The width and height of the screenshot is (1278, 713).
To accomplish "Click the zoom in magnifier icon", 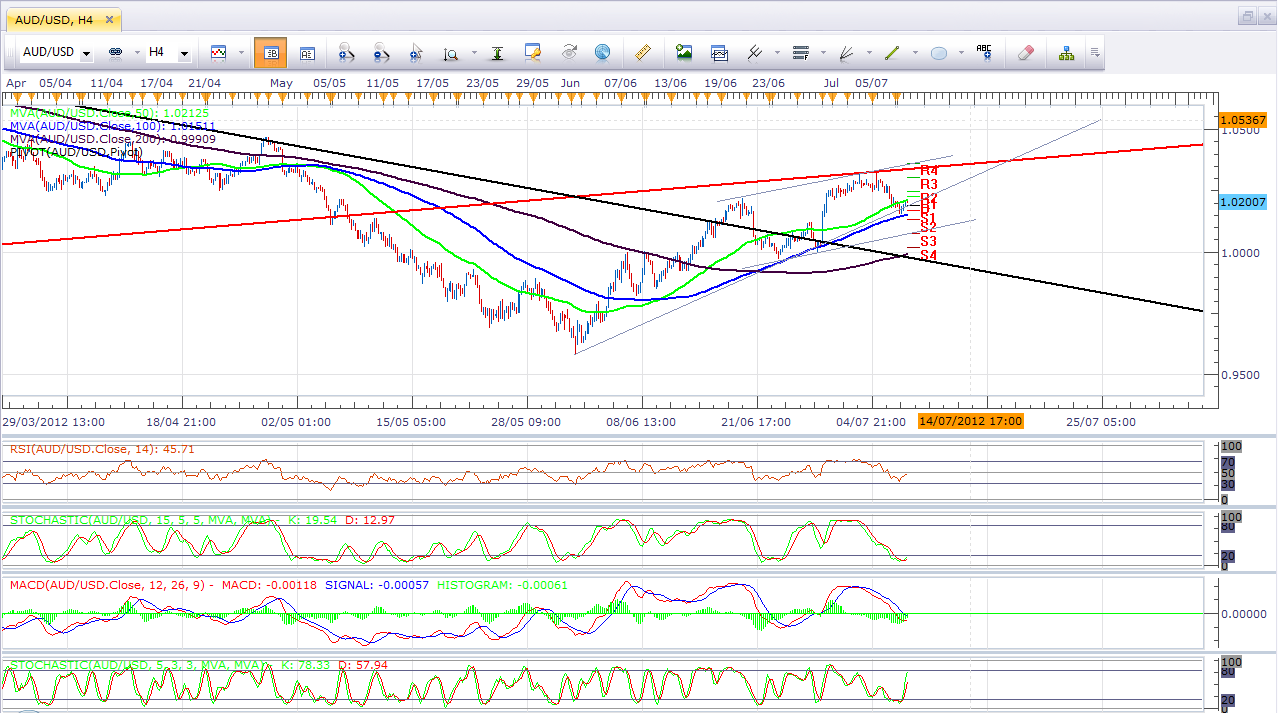I will (x=347, y=52).
